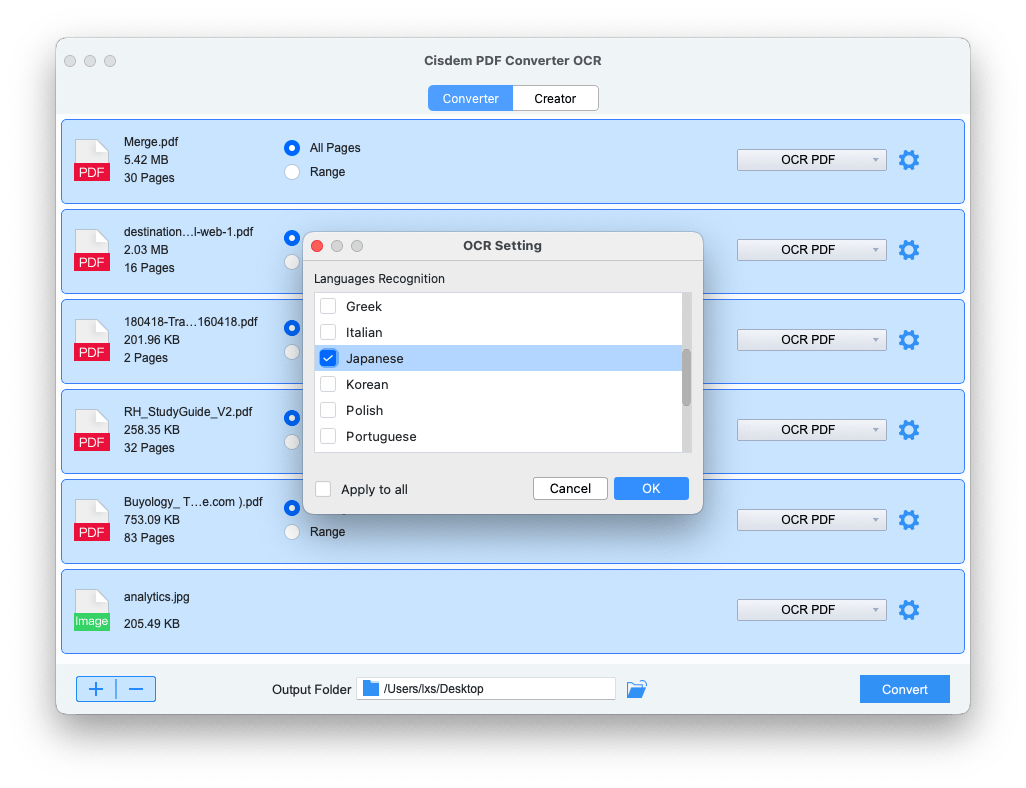Select All Pages radio for RH_StudyGuide_V2.pdf
This screenshot has width=1026, height=788.
292,418
